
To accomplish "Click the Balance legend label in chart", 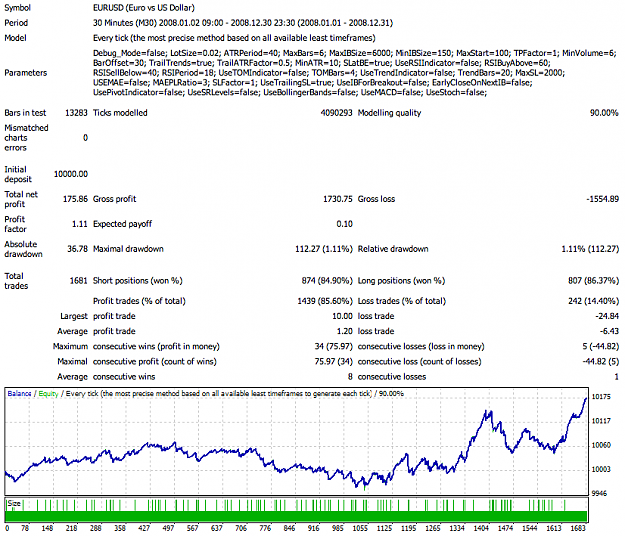I will [19, 393].
